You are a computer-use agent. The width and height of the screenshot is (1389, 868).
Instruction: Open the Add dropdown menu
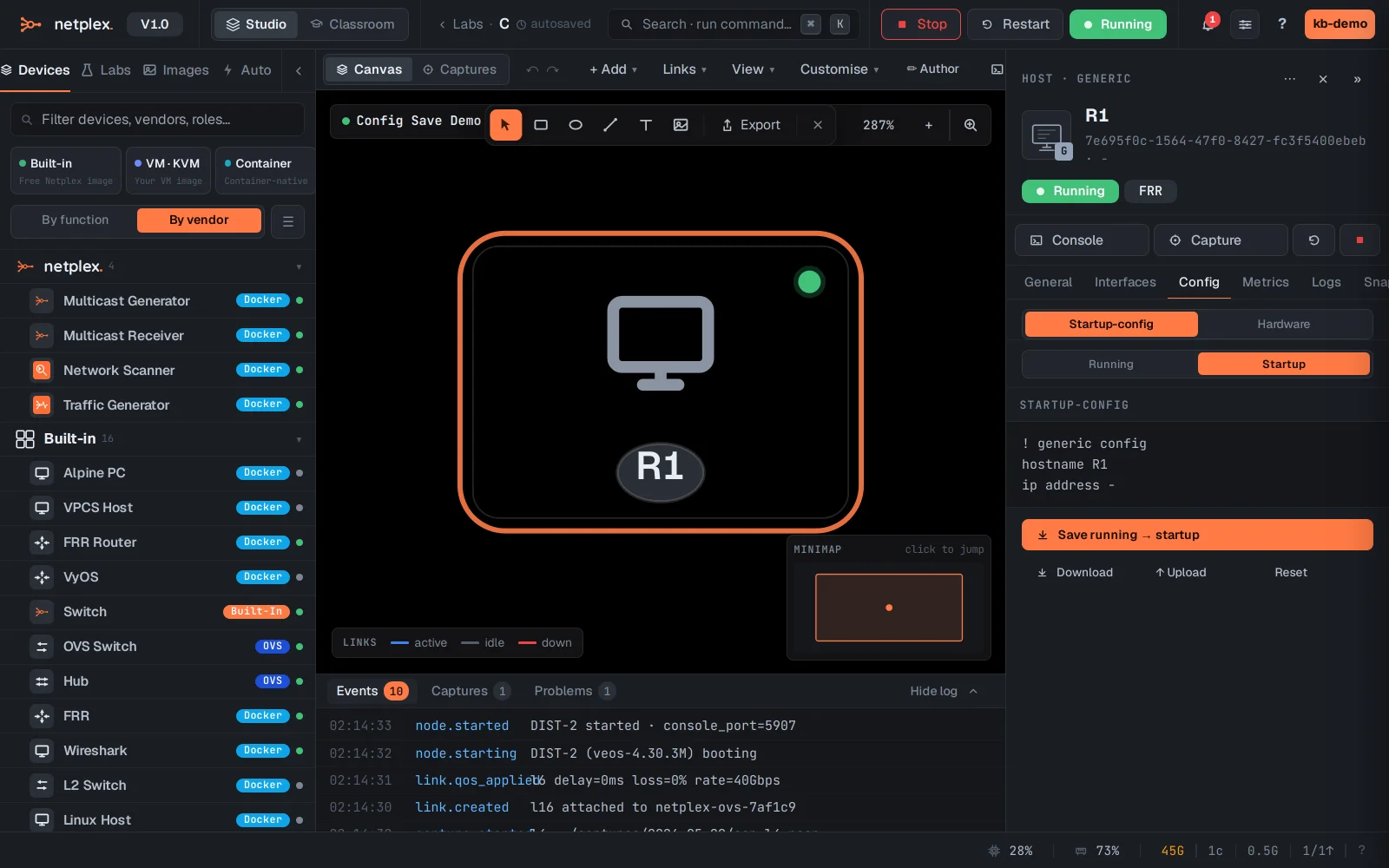[x=613, y=69]
